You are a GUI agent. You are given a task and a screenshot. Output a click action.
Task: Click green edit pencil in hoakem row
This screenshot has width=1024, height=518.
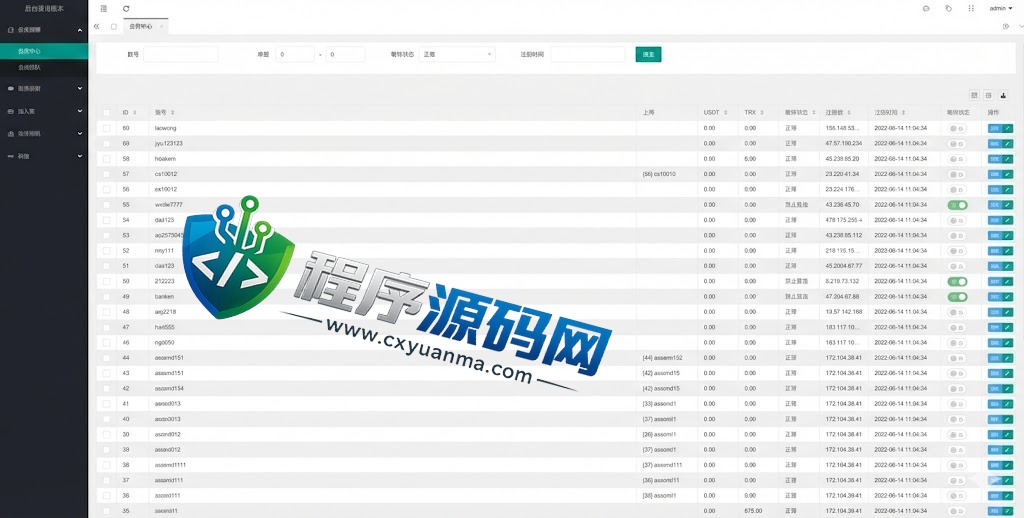[x=1007, y=159]
